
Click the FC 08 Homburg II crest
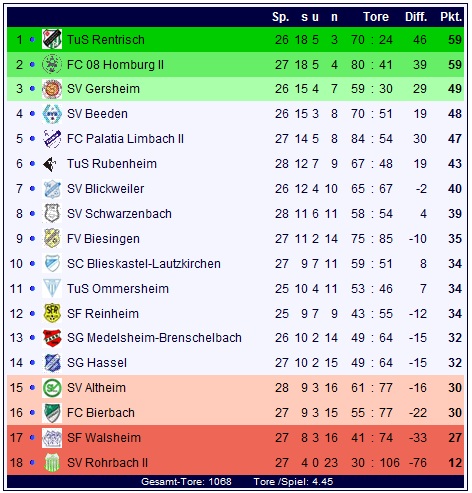click(52, 64)
